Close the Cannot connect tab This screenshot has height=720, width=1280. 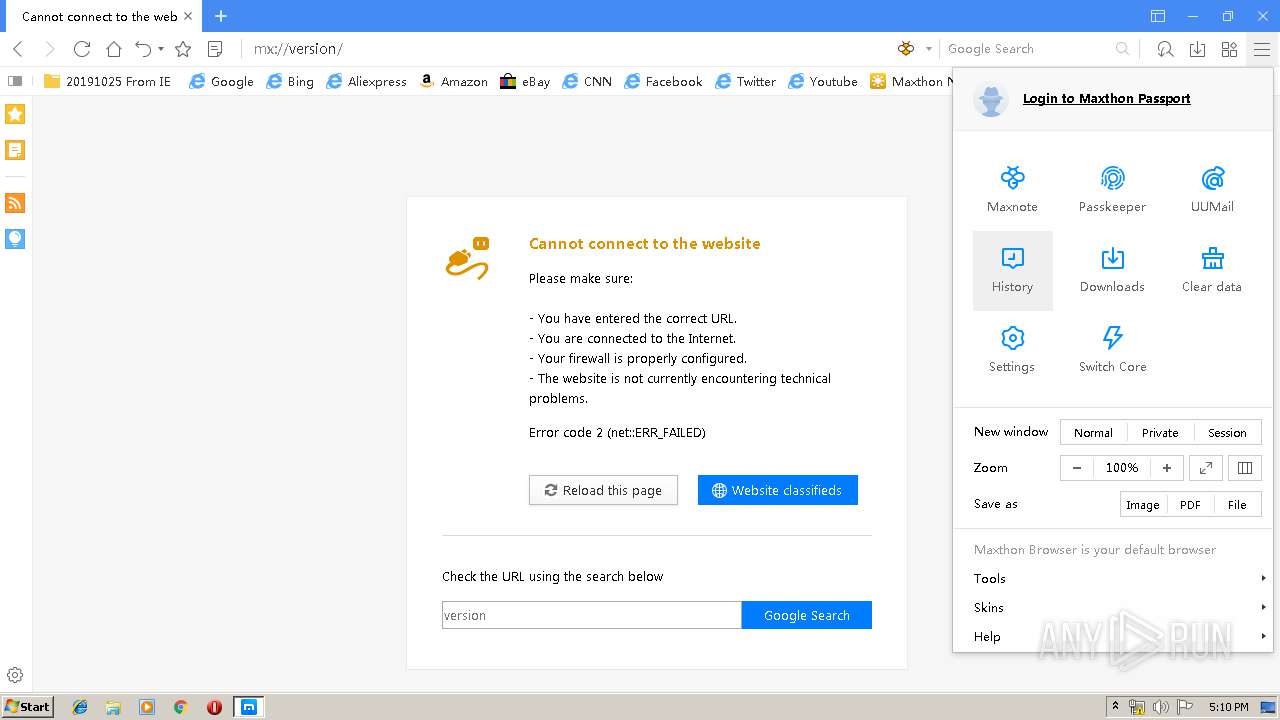pyautogui.click(x=188, y=16)
